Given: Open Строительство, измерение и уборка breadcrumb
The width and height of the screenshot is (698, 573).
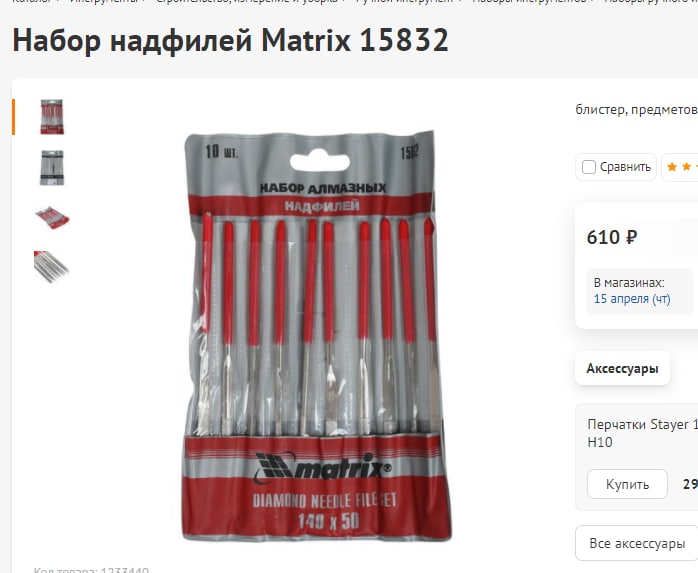Looking at the screenshot, I should click(x=246, y=1).
